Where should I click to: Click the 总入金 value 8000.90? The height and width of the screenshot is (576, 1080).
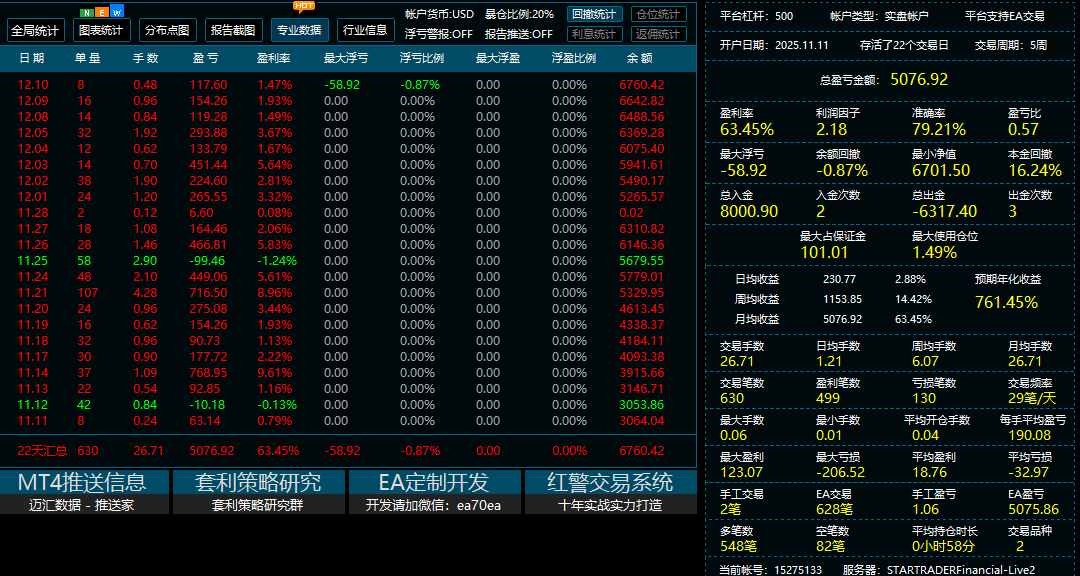(x=749, y=212)
